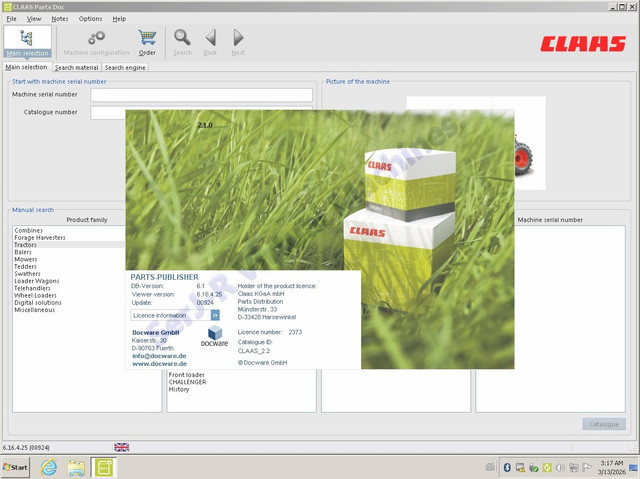640x479 pixels.
Task: Click the Show desktop button
Action: point(633,468)
